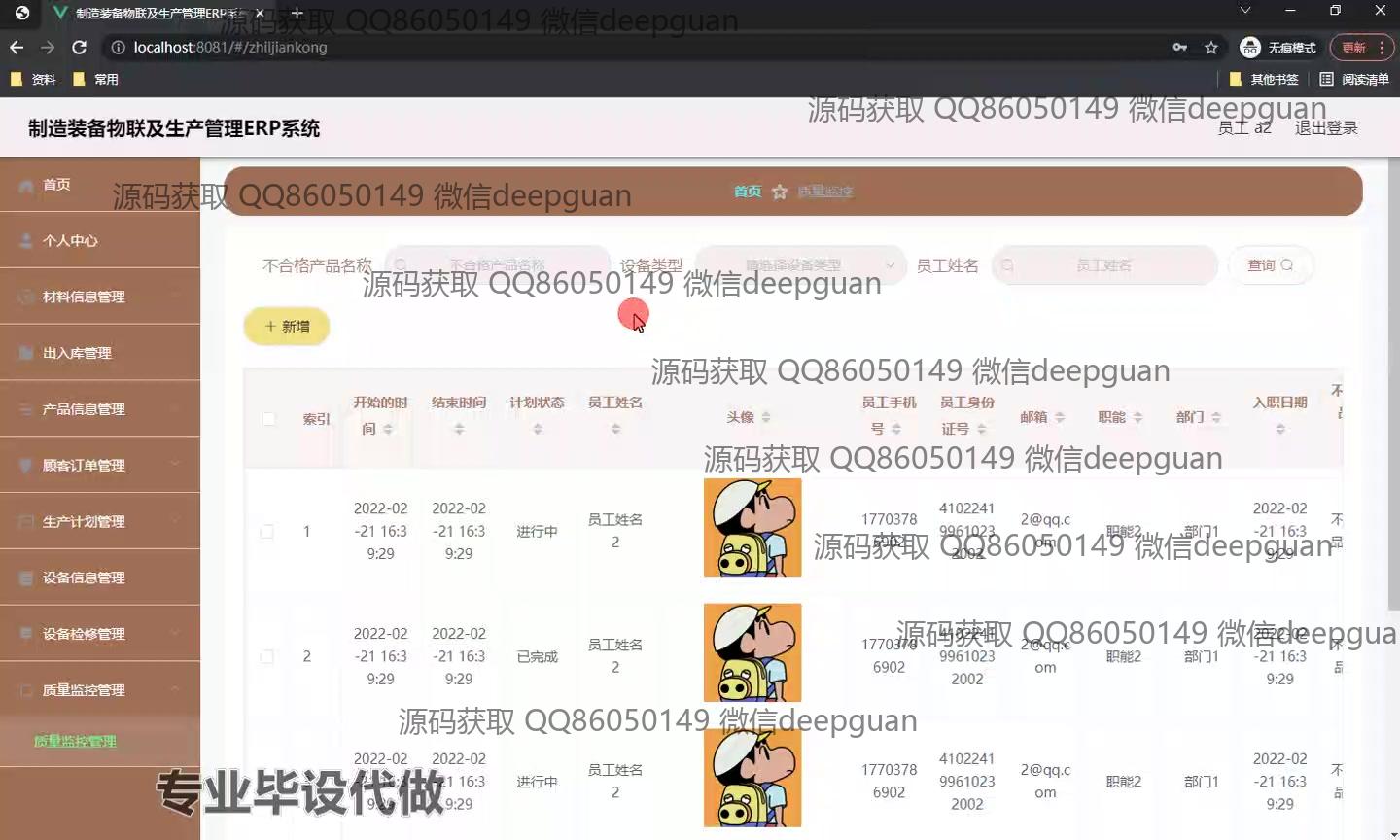Screen dimensions: 1400x840
Task: Click the 顾客订单管理 sidebar icon
Action: [26, 466]
